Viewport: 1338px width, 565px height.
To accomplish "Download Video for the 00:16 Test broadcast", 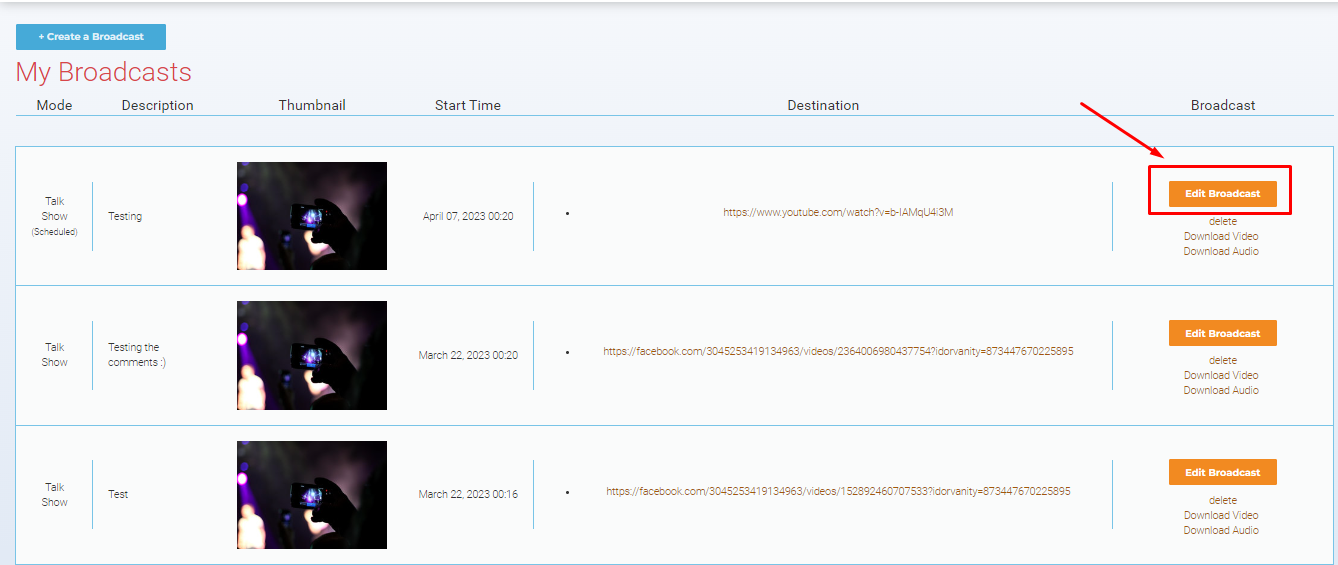I will tap(1221, 515).
